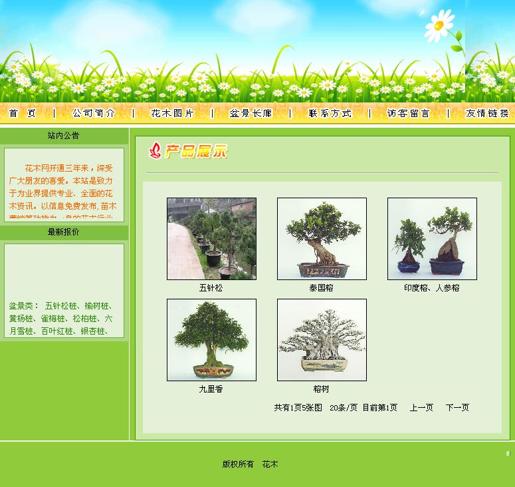Open the 九里香 bonsai thumbnail
This screenshot has width=515, height=487.
pyautogui.click(x=212, y=340)
